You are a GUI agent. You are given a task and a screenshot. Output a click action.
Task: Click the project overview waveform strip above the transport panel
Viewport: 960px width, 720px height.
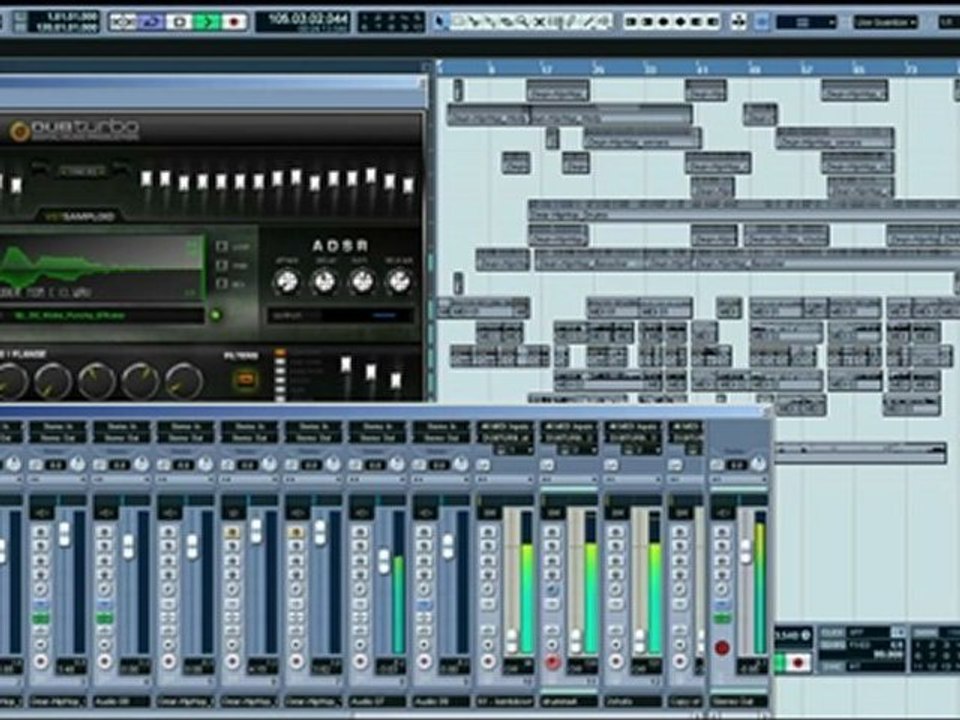pos(861,454)
